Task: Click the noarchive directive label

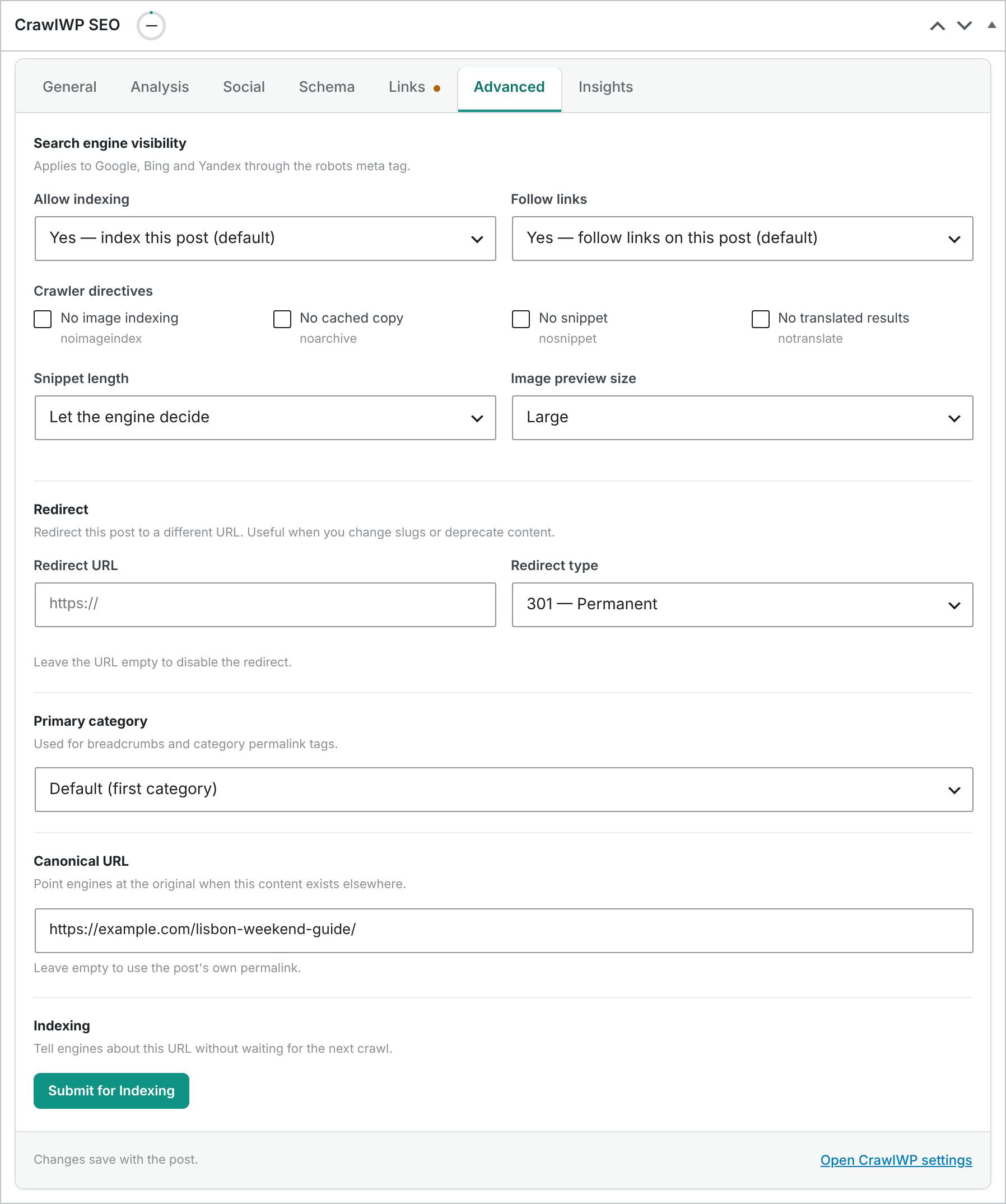Action: 328,338
